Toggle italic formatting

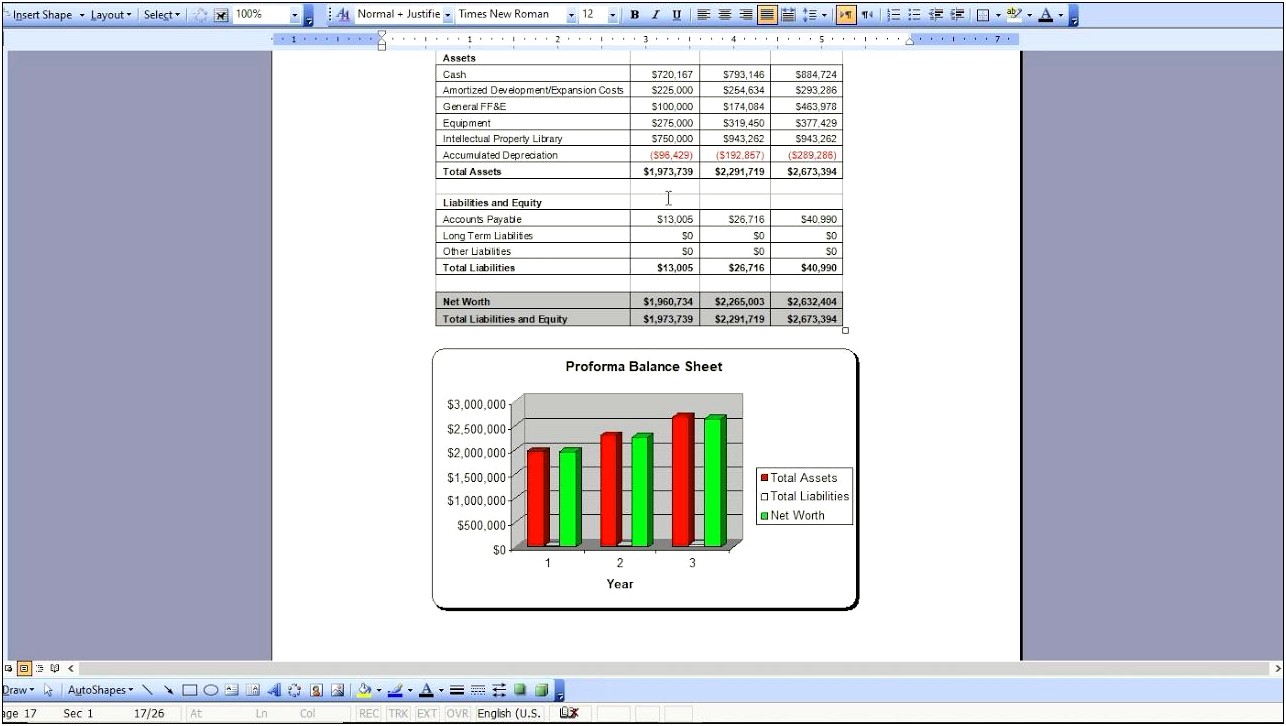pyautogui.click(x=655, y=15)
